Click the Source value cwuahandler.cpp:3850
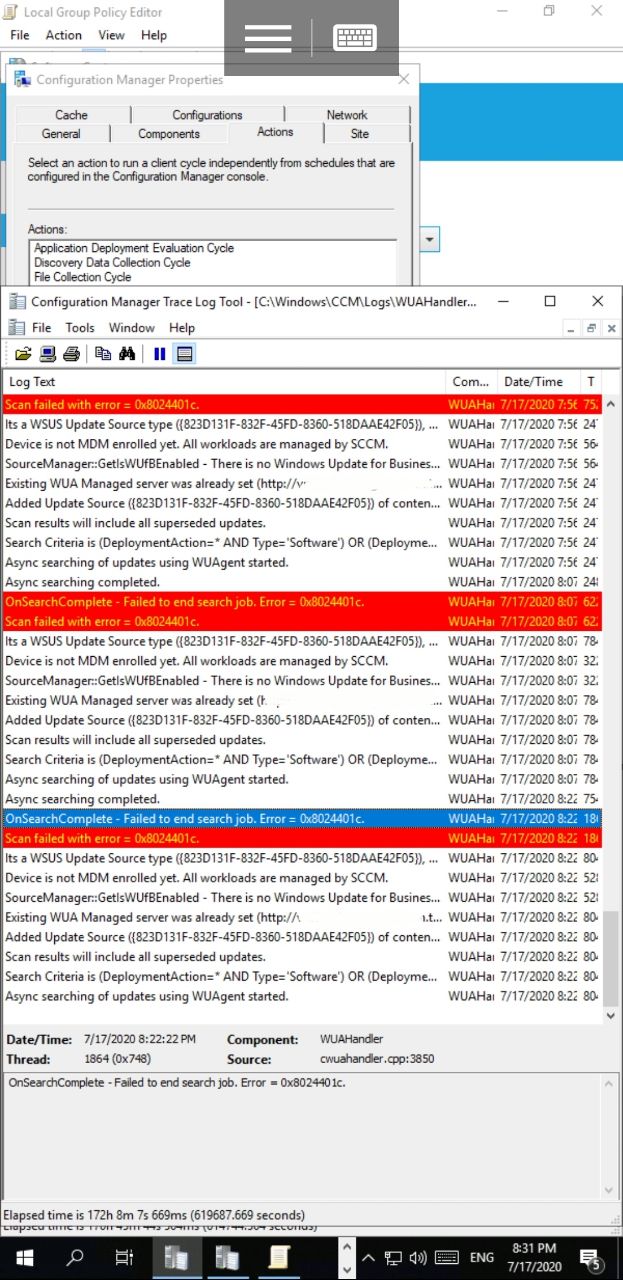The image size is (623, 1280). [x=377, y=1059]
